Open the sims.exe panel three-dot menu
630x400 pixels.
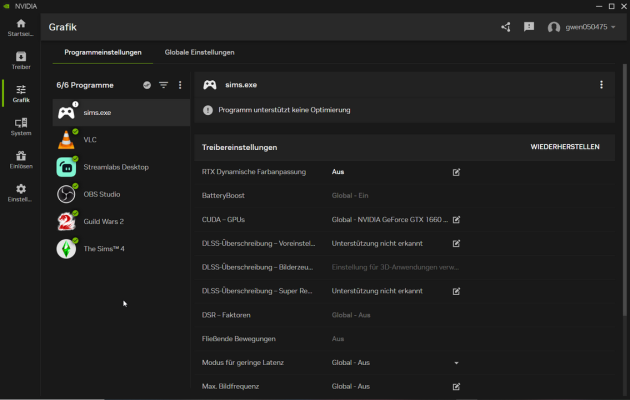601,85
